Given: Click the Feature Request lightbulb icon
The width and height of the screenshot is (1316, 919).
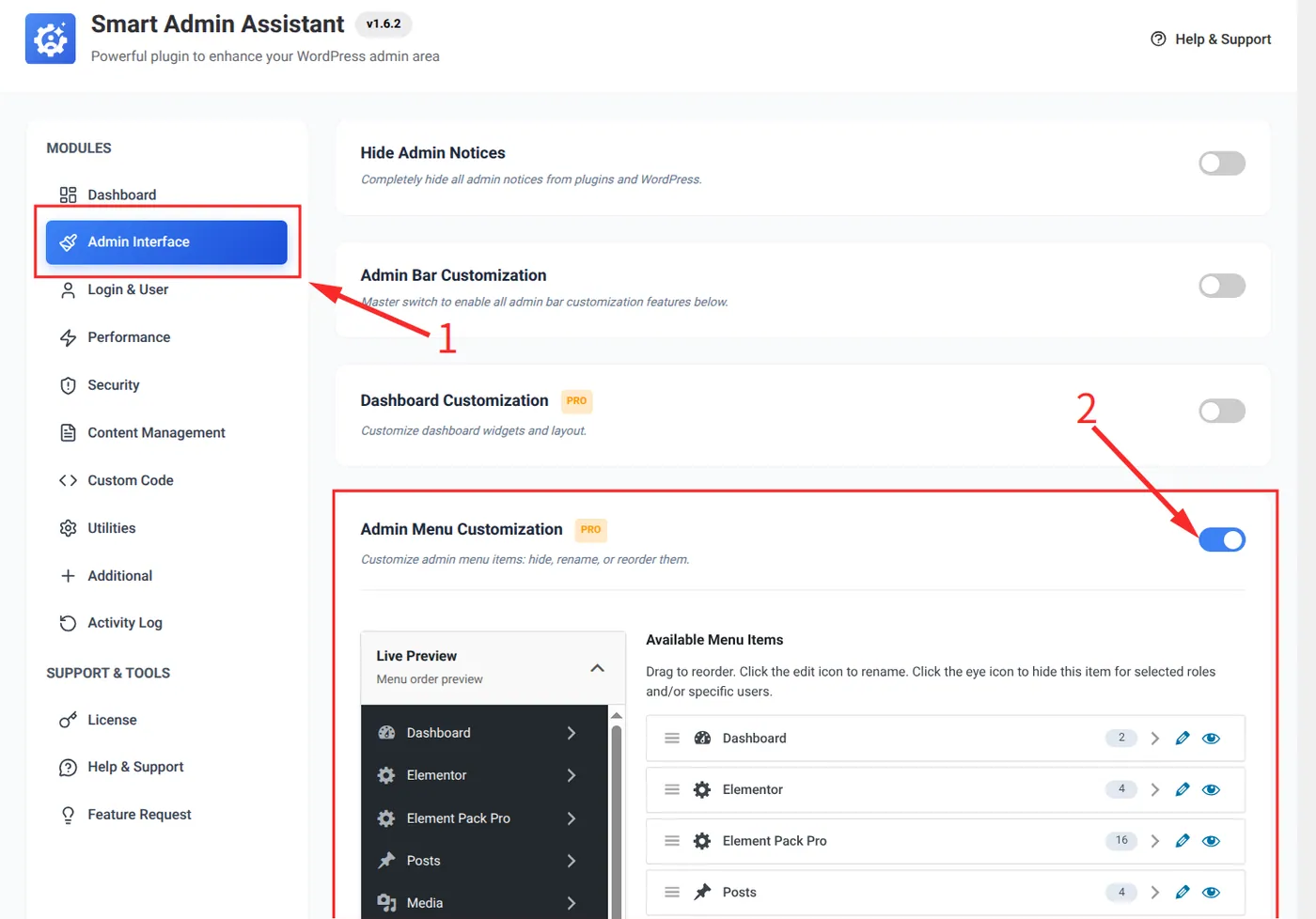Looking at the screenshot, I should click(x=68, y=815).
